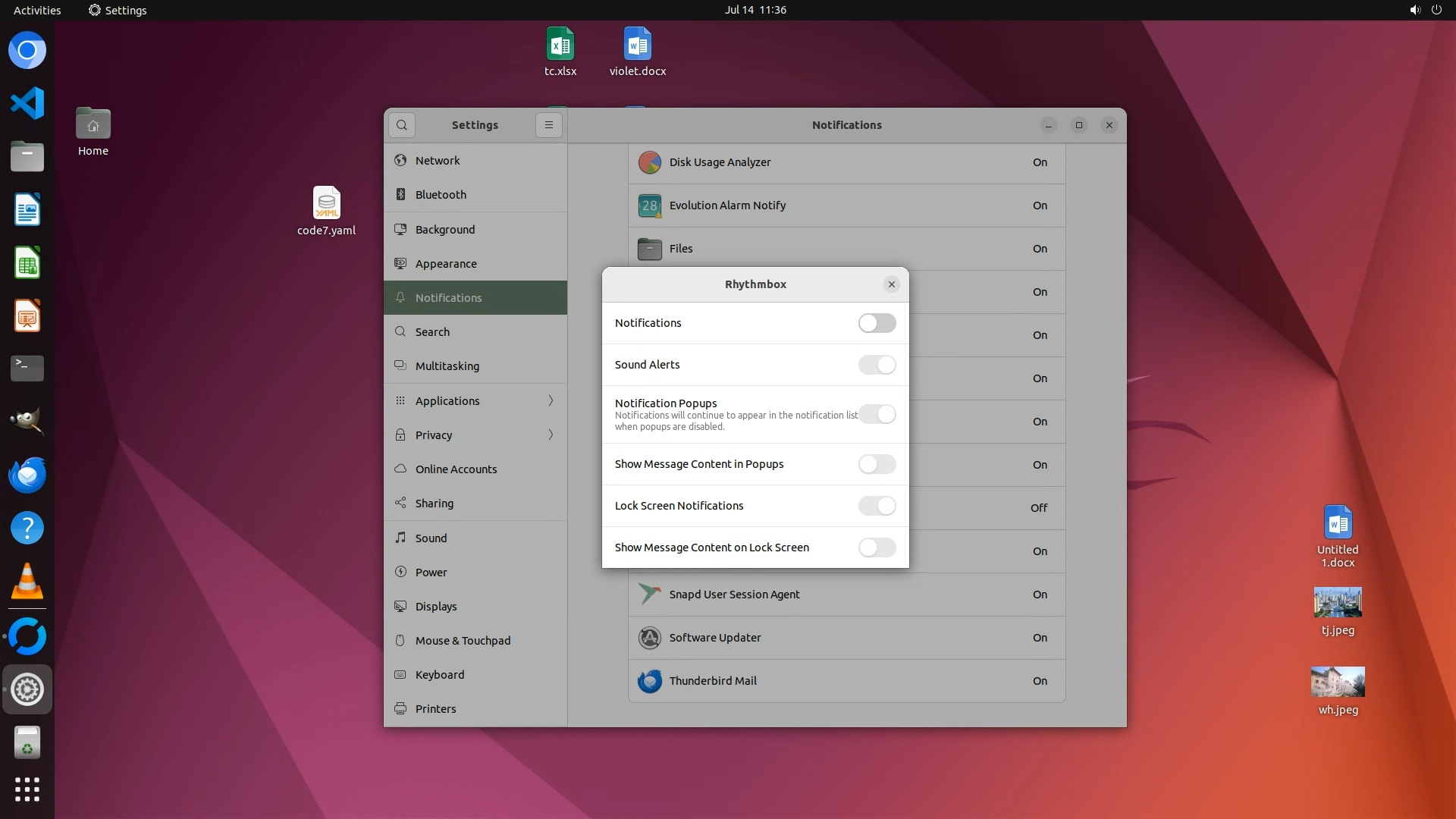Toggle Show Message Content in Popups
Screen dimensions: 1456x819
877,464
